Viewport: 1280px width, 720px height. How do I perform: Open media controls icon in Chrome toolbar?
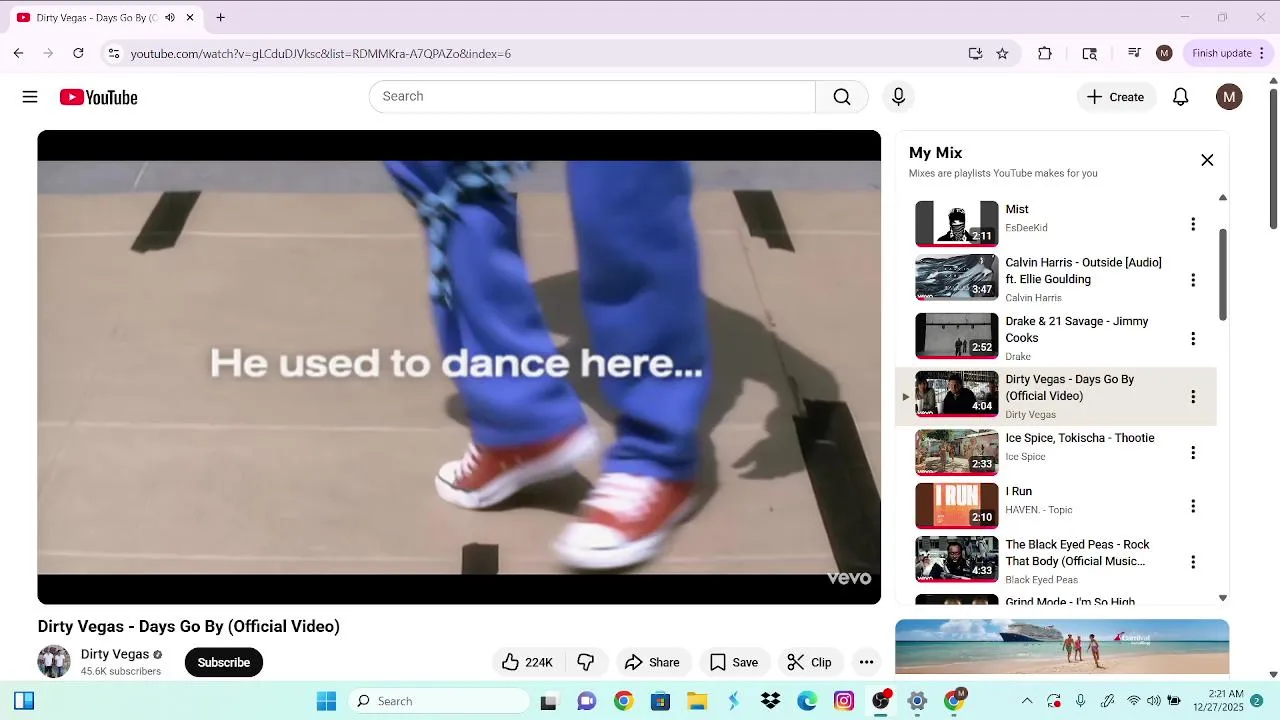(1134, 53)
